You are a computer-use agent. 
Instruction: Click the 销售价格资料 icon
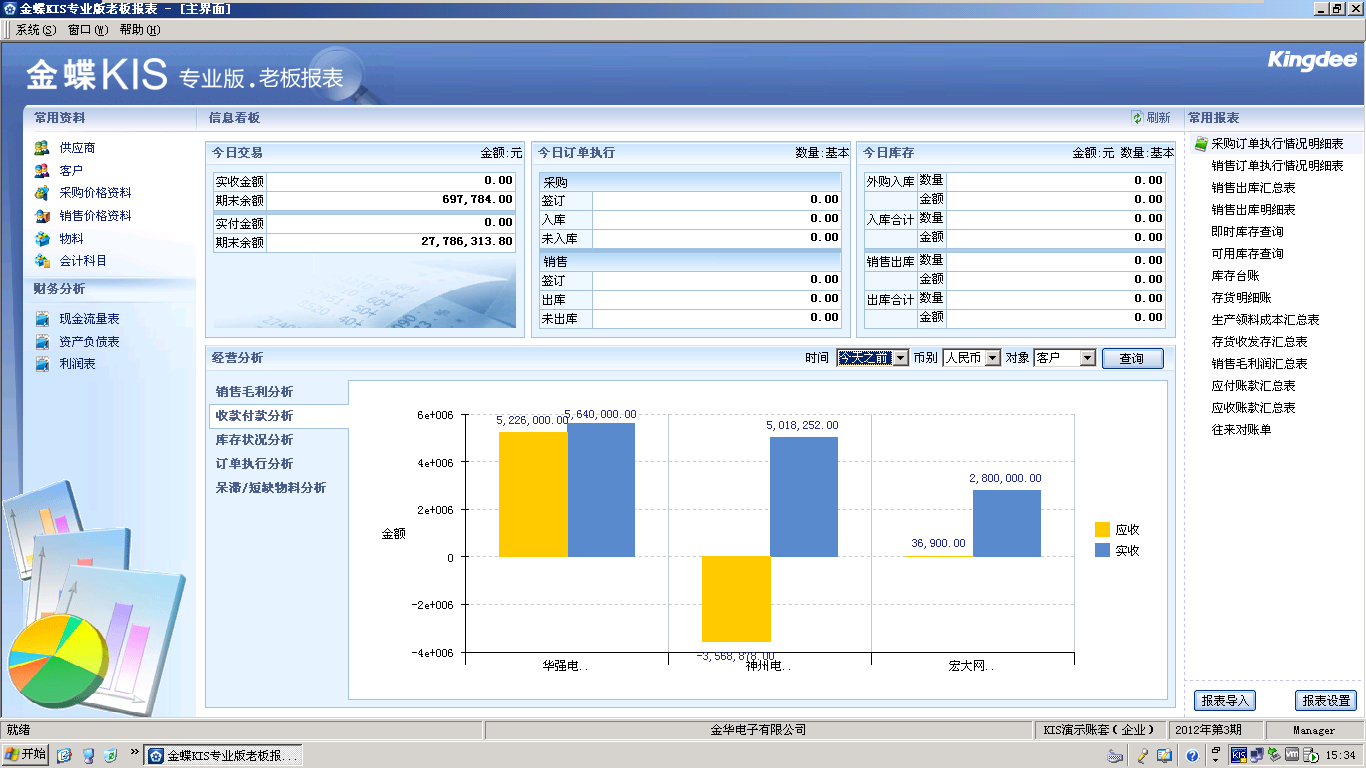click(42, 215)
